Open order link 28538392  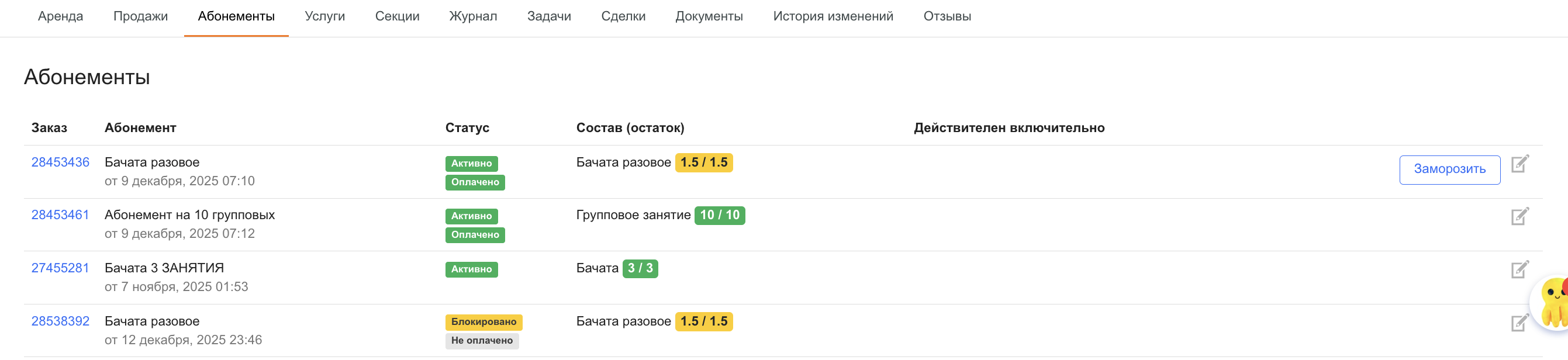pyautogui.click(x=60, y=321)
